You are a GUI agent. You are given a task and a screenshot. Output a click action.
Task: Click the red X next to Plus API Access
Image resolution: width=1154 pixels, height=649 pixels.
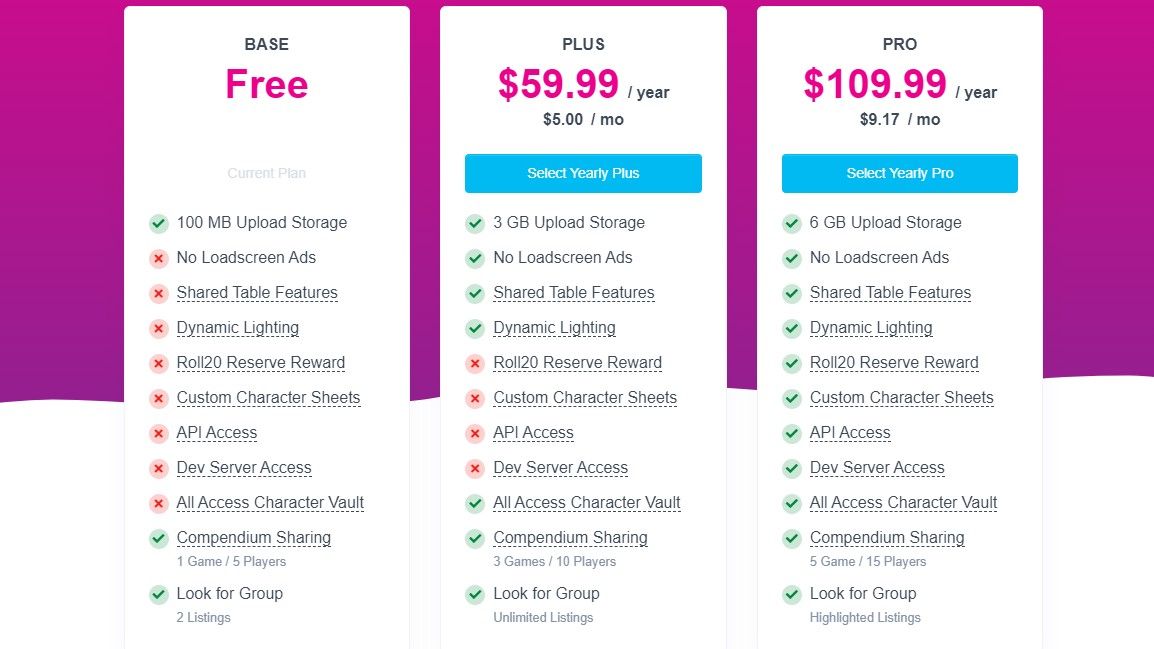(x=475, y=433)
